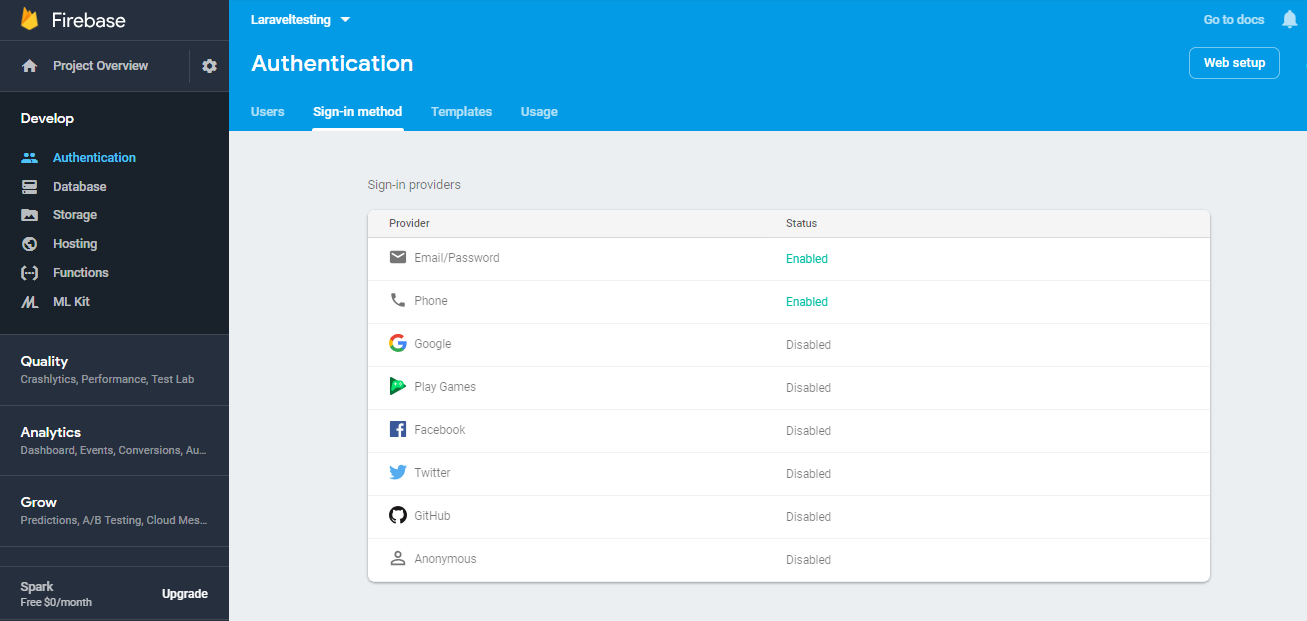Switch to the Users tab
Screen dimensions: 1307x621
click(268, 112)
